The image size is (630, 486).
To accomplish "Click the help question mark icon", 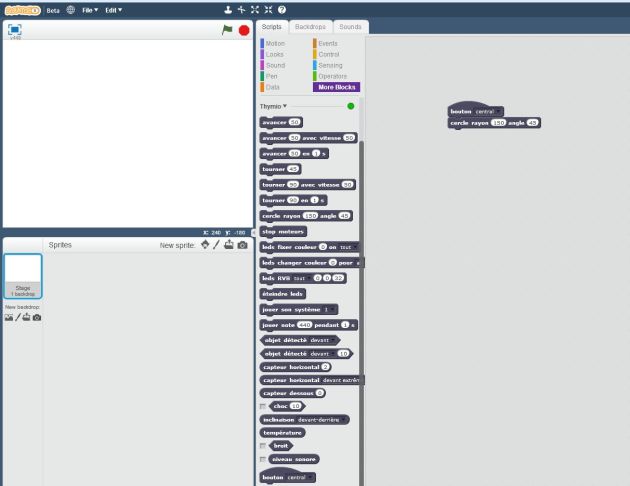I will click(282, 9).
